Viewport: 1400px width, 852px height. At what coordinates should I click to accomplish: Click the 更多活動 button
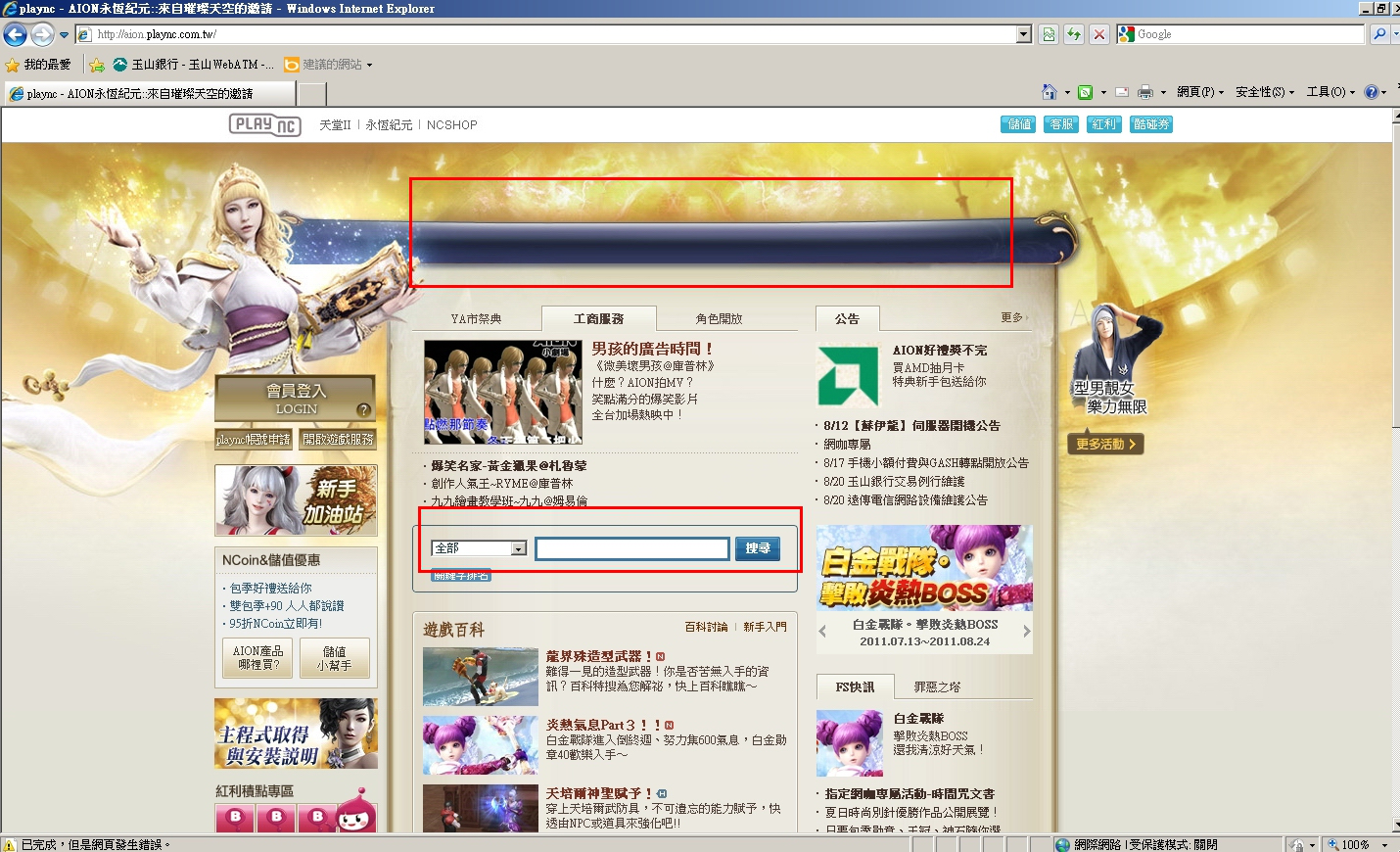(x=1105, y=445)
